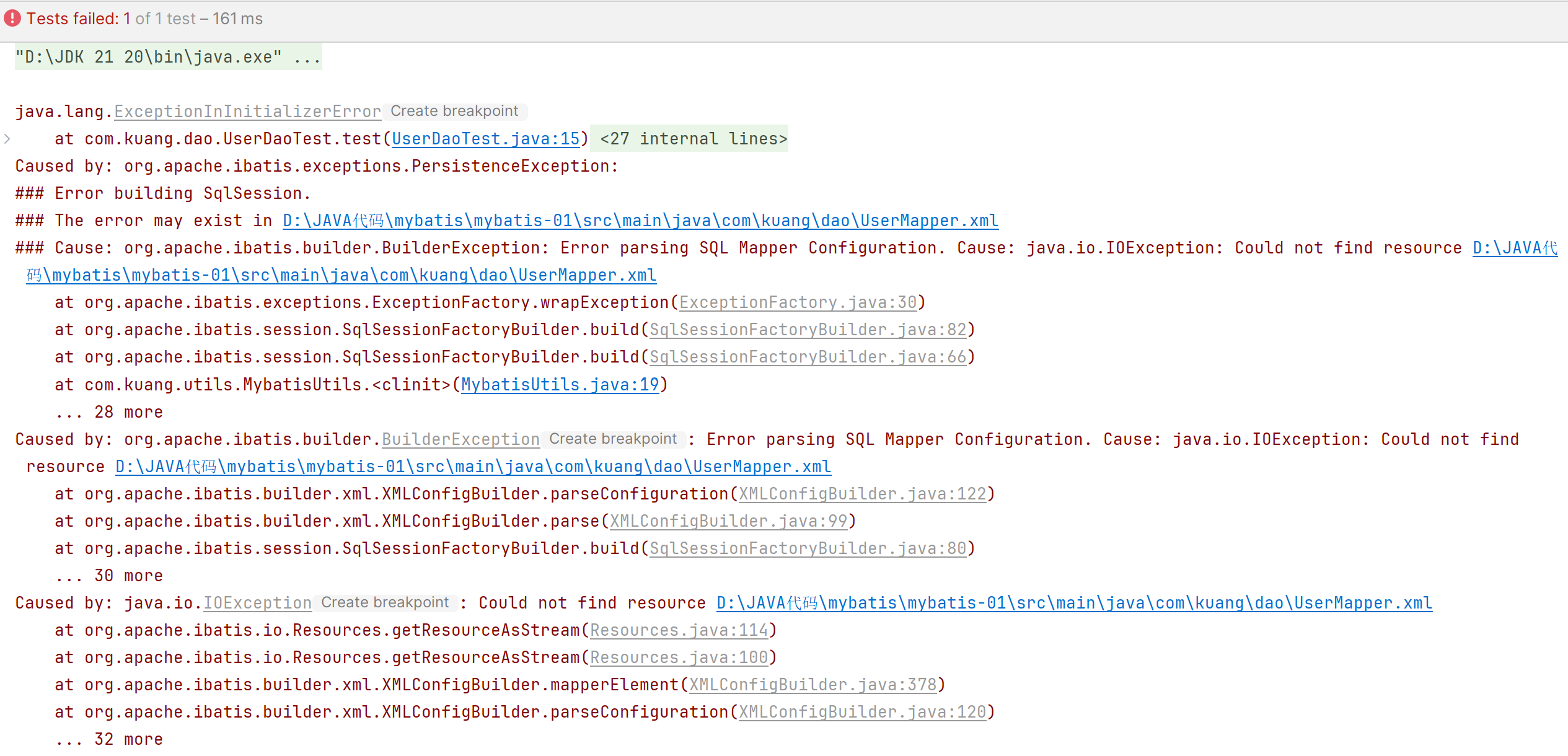This screenshot has height=756, width=1568.
Task: Expand the folded stack trace arrow
Action: 7,139
